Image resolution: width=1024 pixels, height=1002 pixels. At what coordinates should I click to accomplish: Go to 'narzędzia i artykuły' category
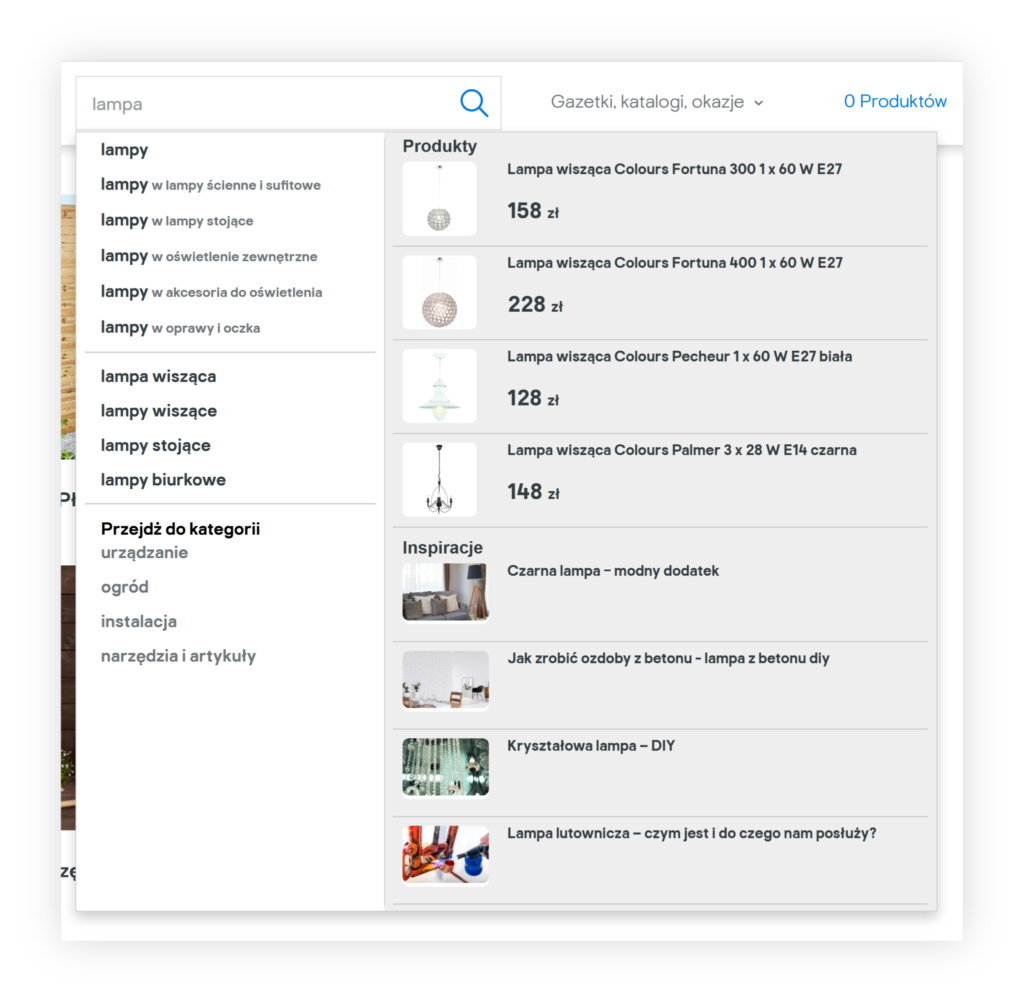tap(178, 656)
